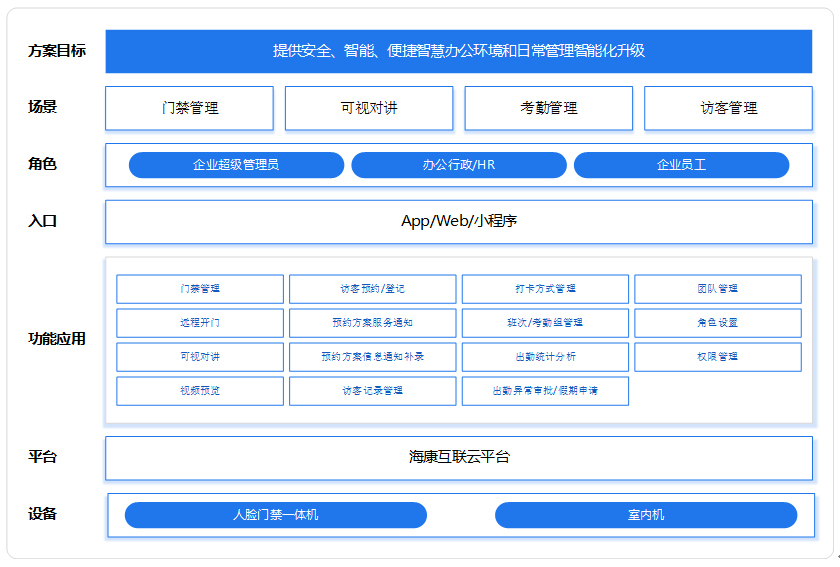
Task: Click the 方案目标 blue banner
Action: click(x=458, y=51)
